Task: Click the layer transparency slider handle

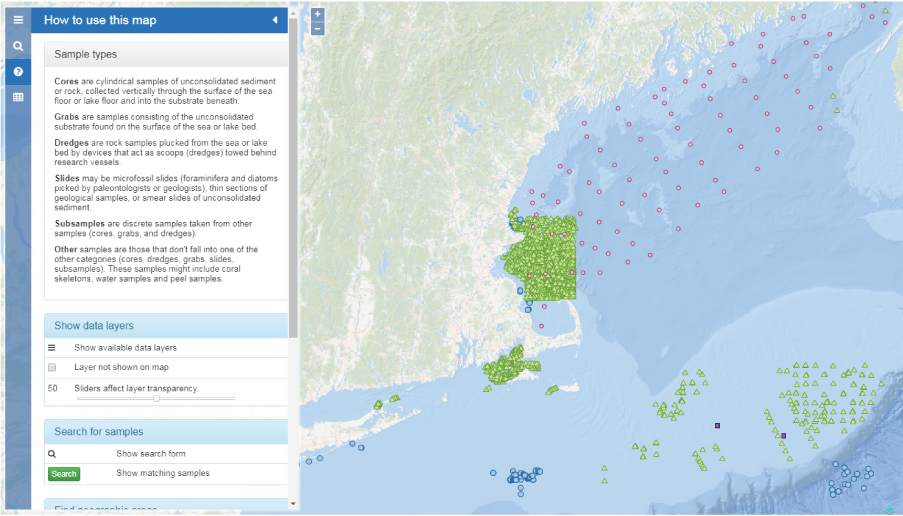Action: [156, 398]
